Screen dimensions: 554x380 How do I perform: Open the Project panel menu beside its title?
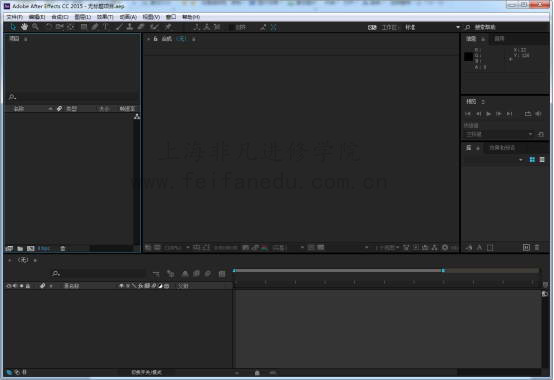(25, 39)
